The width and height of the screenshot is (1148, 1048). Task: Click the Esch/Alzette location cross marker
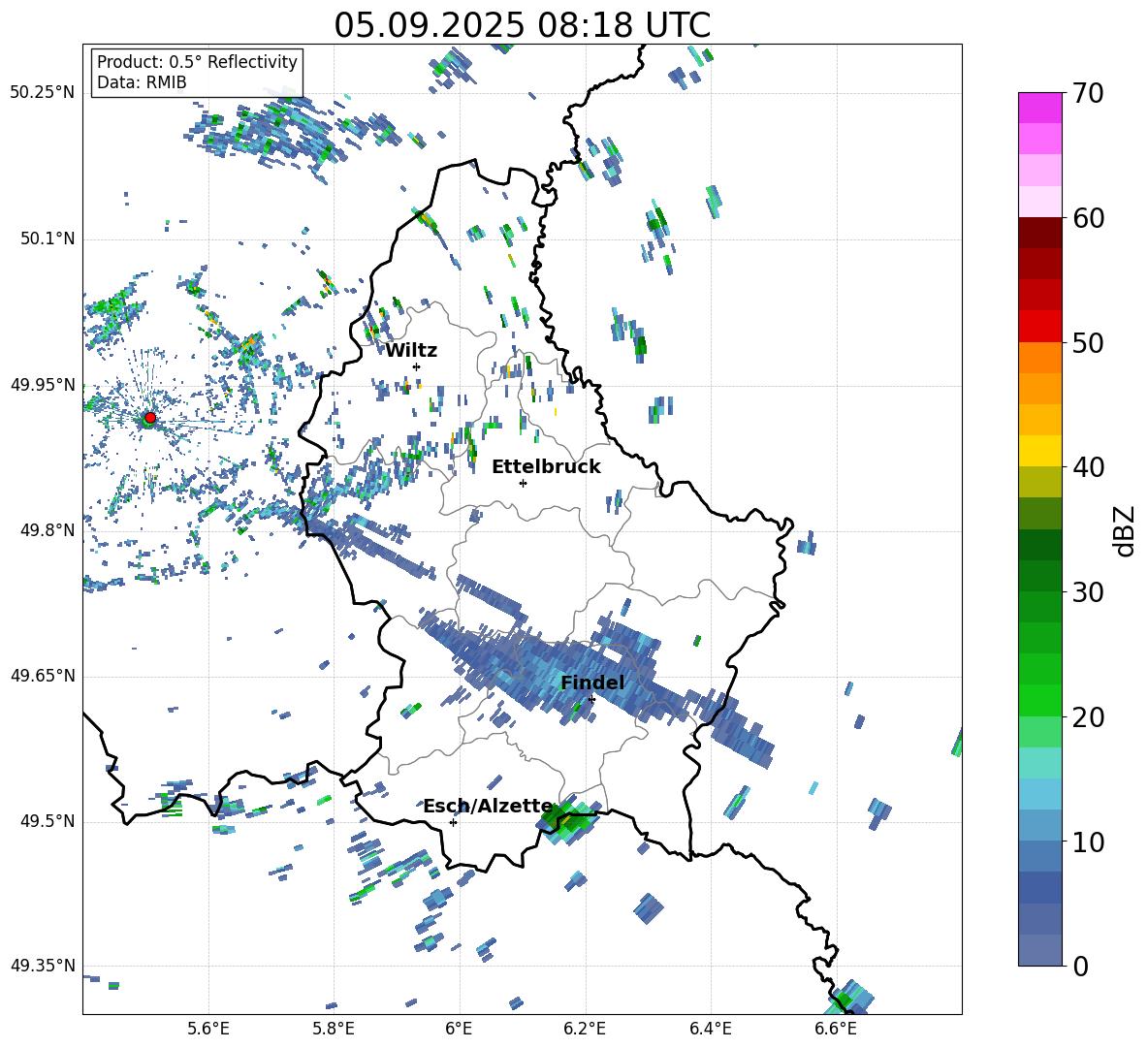[453, 822]
